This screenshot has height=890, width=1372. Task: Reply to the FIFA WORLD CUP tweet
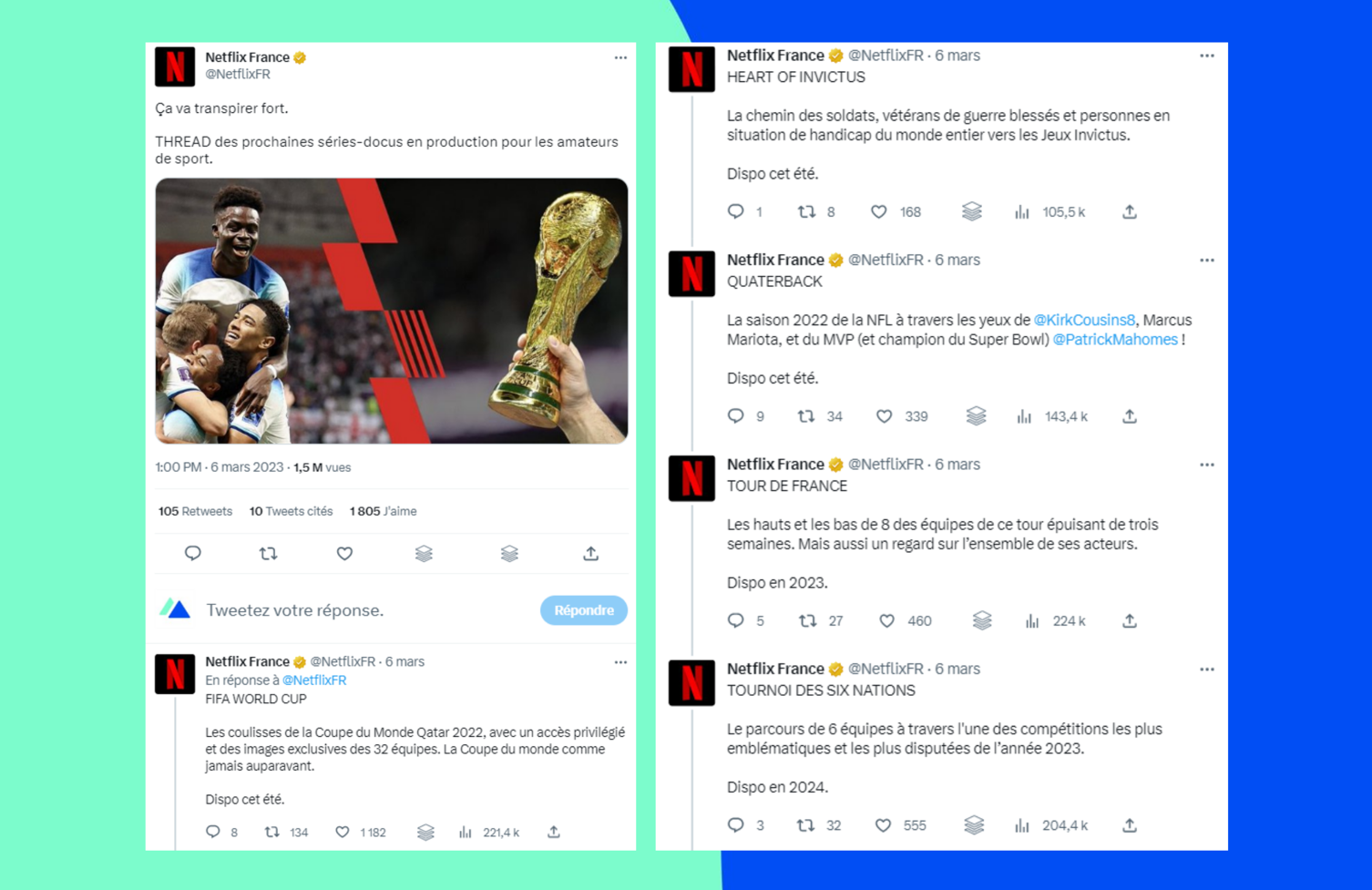(x=212, y=832)
